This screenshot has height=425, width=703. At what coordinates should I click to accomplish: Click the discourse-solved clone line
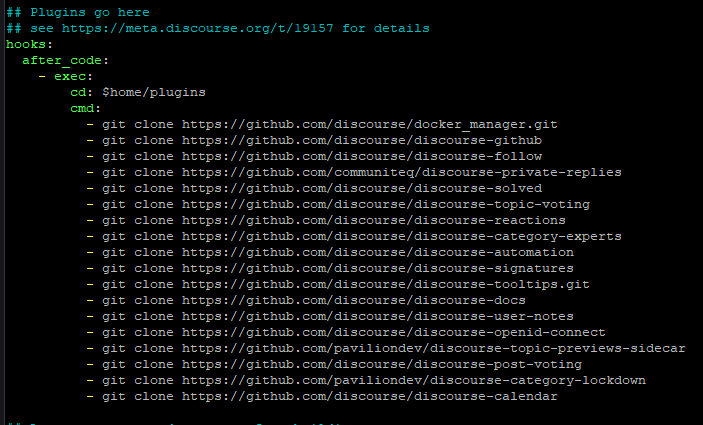[314, 188]
